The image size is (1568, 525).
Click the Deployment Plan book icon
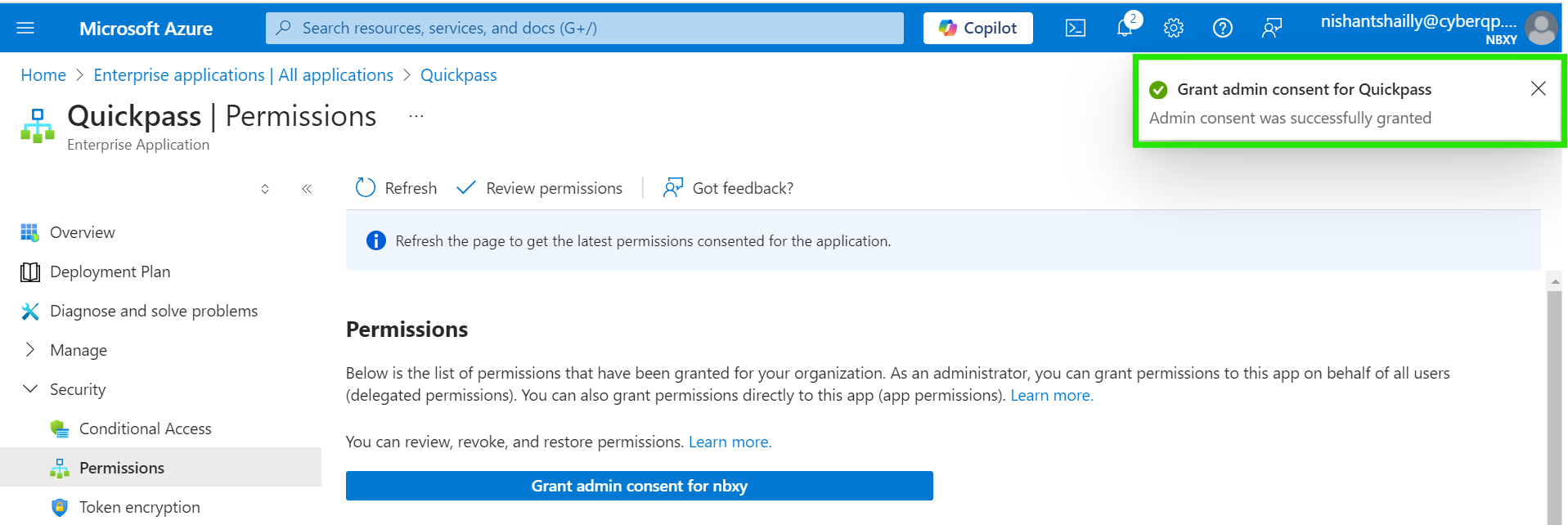[30, 271]
